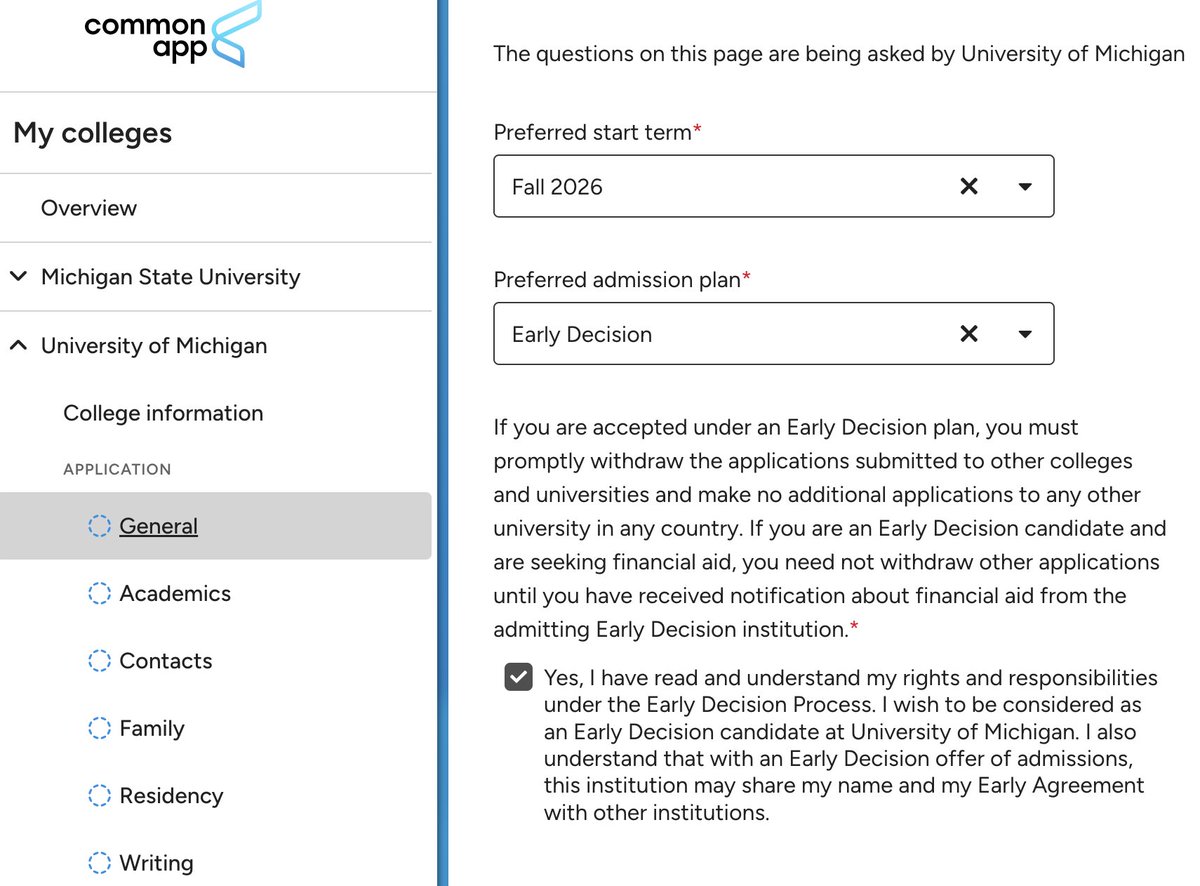Go to the Academics section
The height and width of the screenshot is (886, 1200).
pyautogui.click(x=175, y=593)
